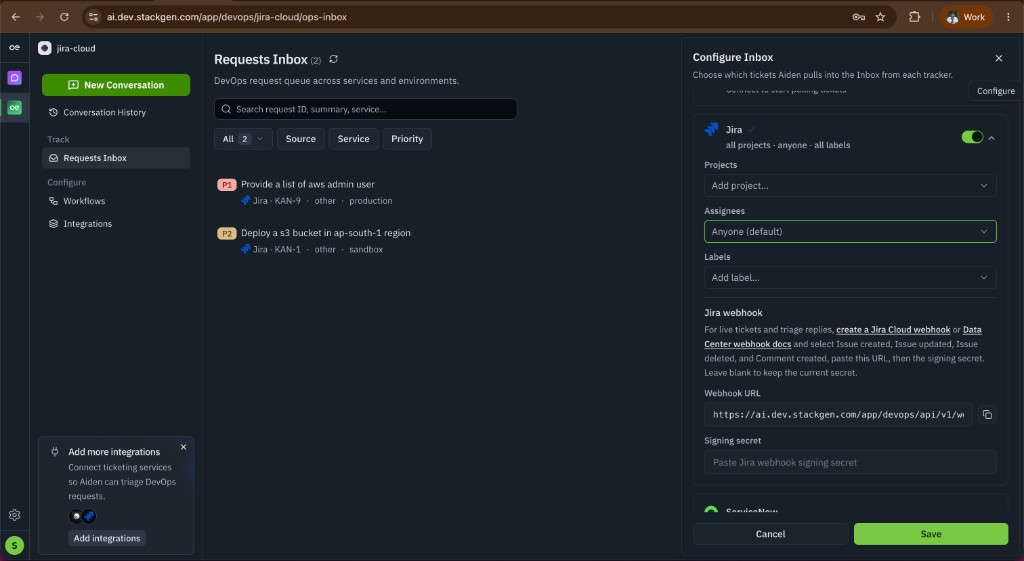Screen dimensions: 1024x561
Task: Open the Add project dropdown
Action: (x=850, y=185)
